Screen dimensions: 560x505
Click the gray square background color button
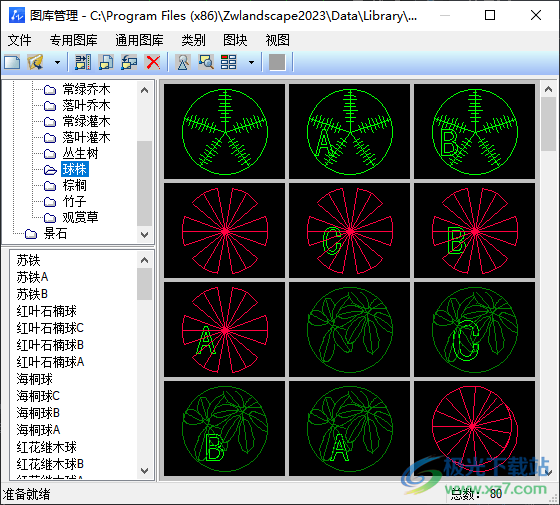click(277, 62)
